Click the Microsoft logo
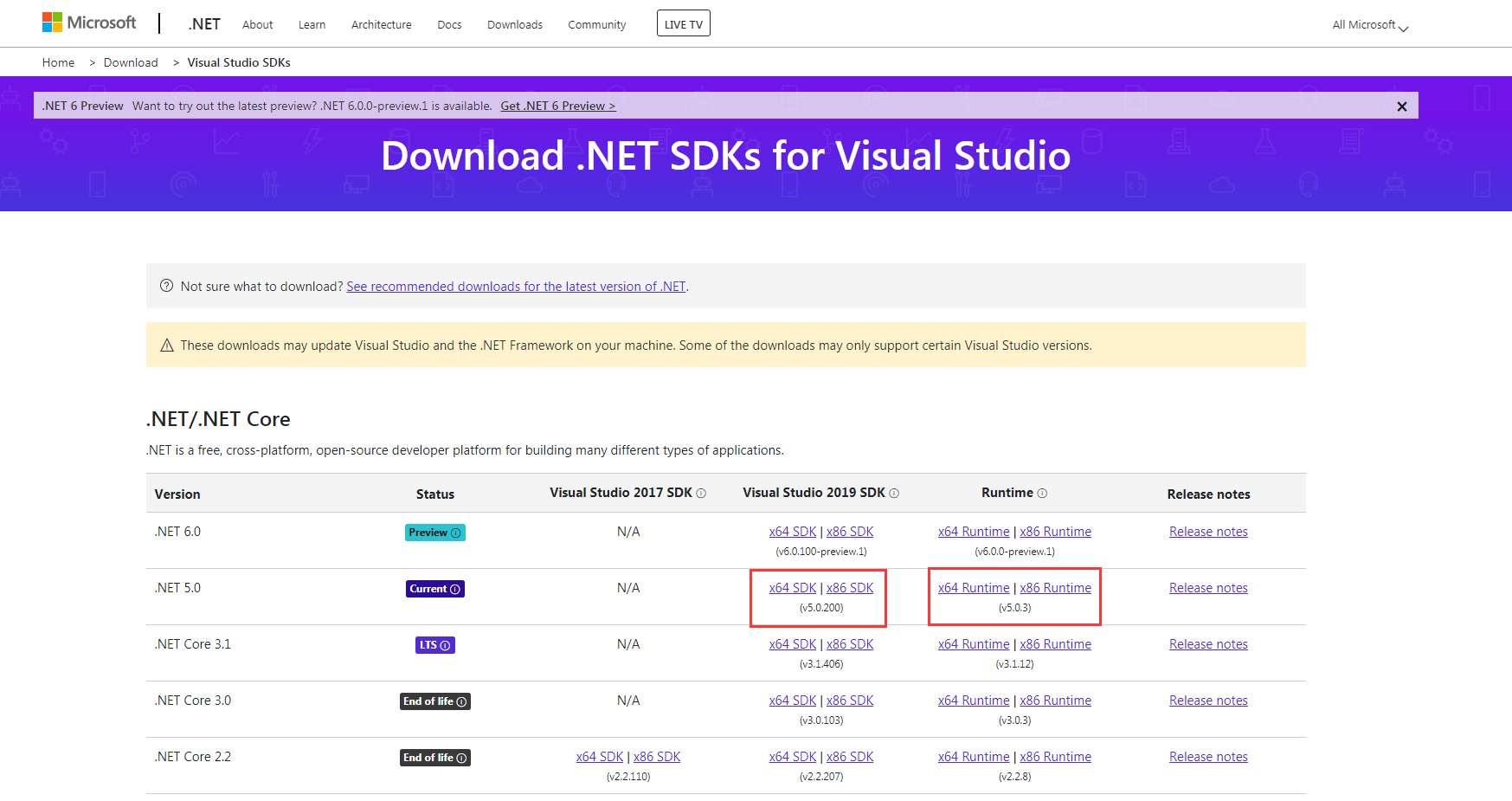 click(x=89, y=23)
